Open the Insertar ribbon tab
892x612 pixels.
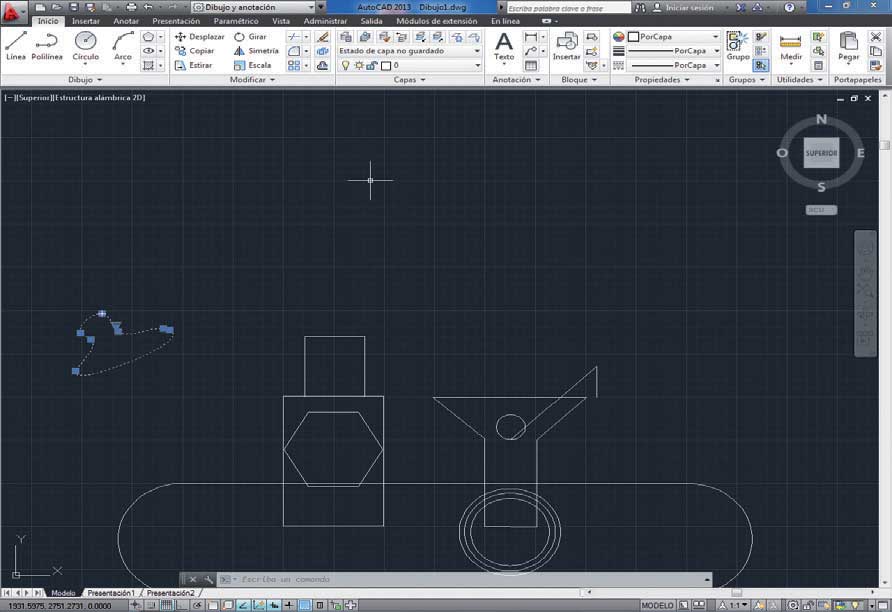(x=86, y=21)
